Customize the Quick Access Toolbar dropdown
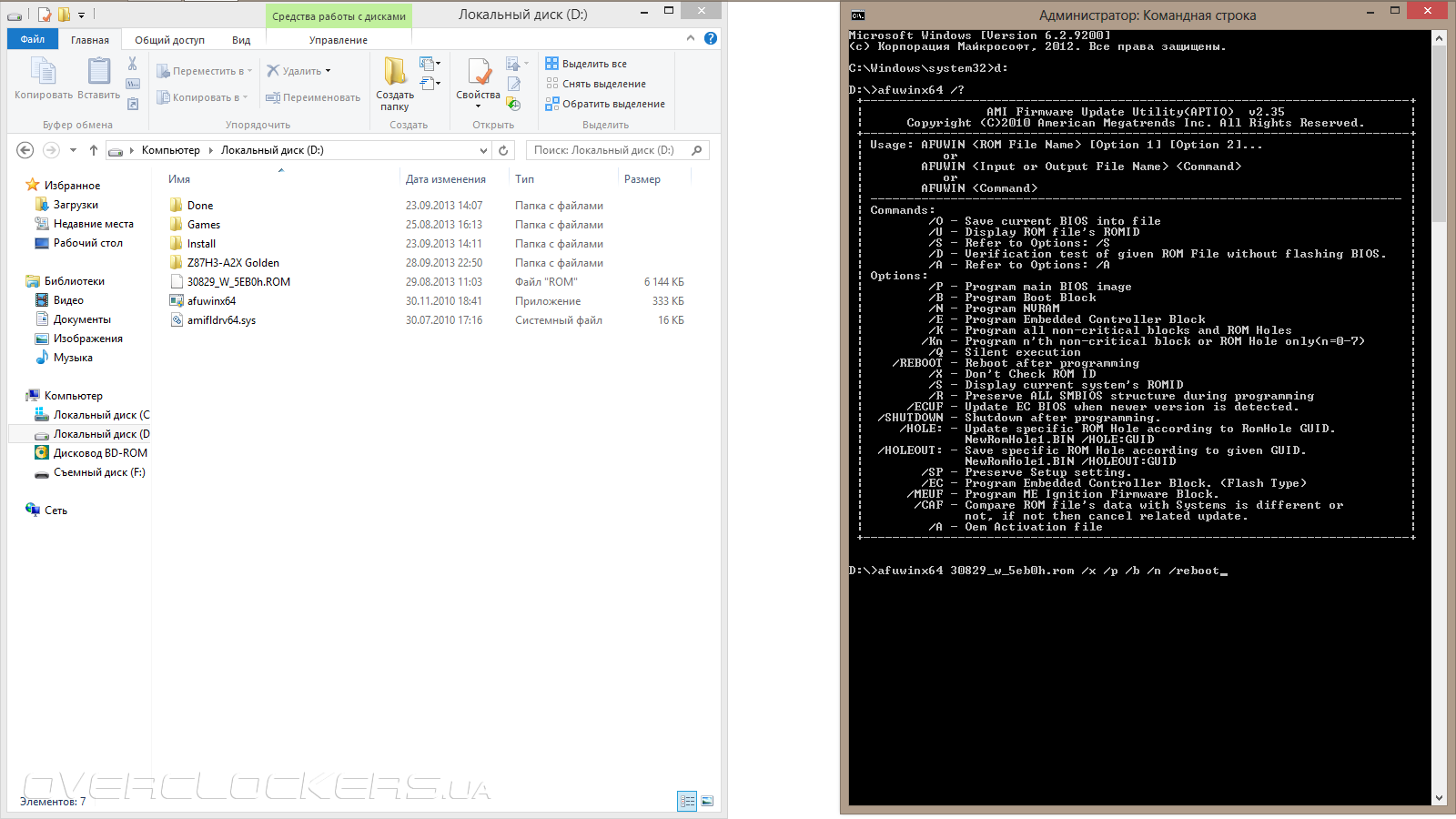 coord(81,15)
